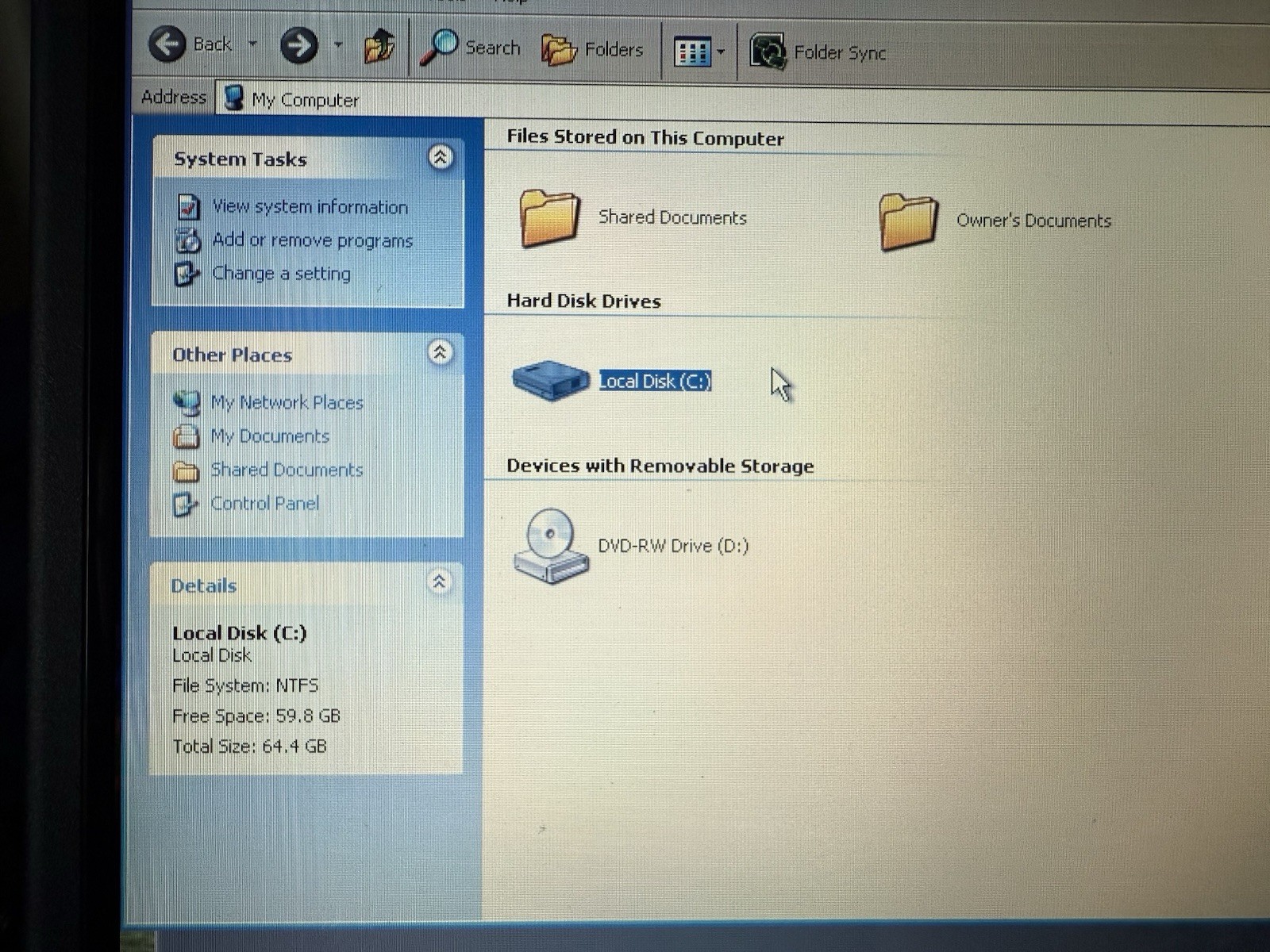Open Control Panel link
1270x952 pixels.
click(x=265, y=504)
